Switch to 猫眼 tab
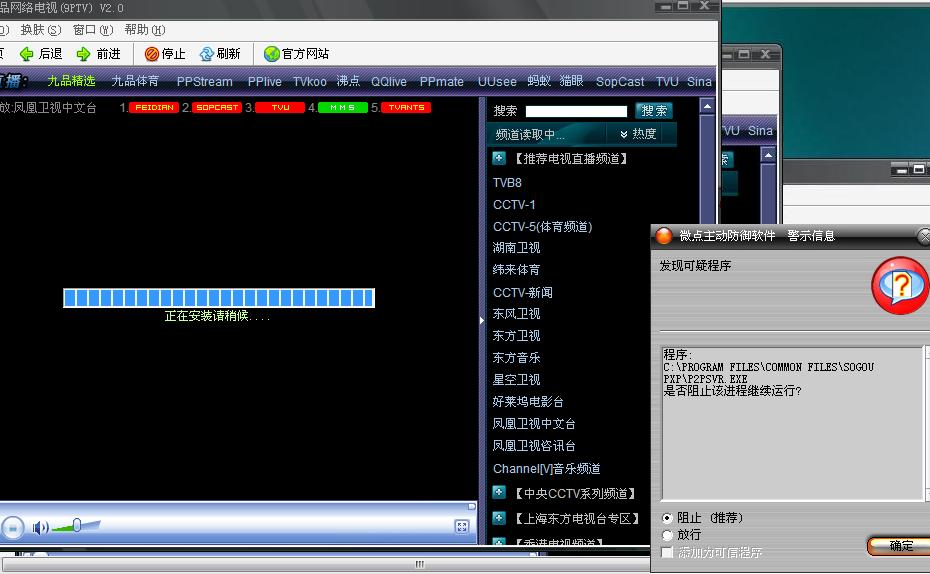Image resolution: width=930 pixels, height=574 pixels. click(572, 81)
